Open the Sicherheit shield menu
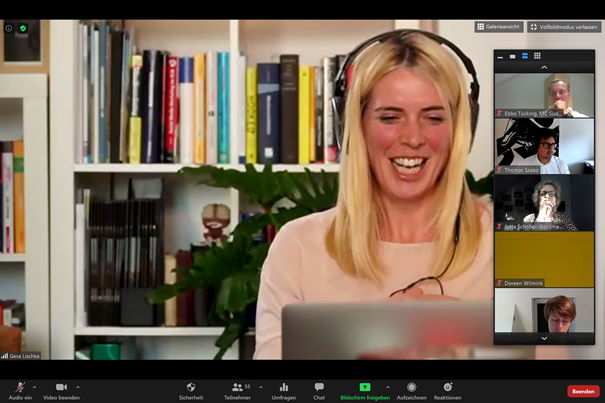605x403 pixels. tap(190, 388)
